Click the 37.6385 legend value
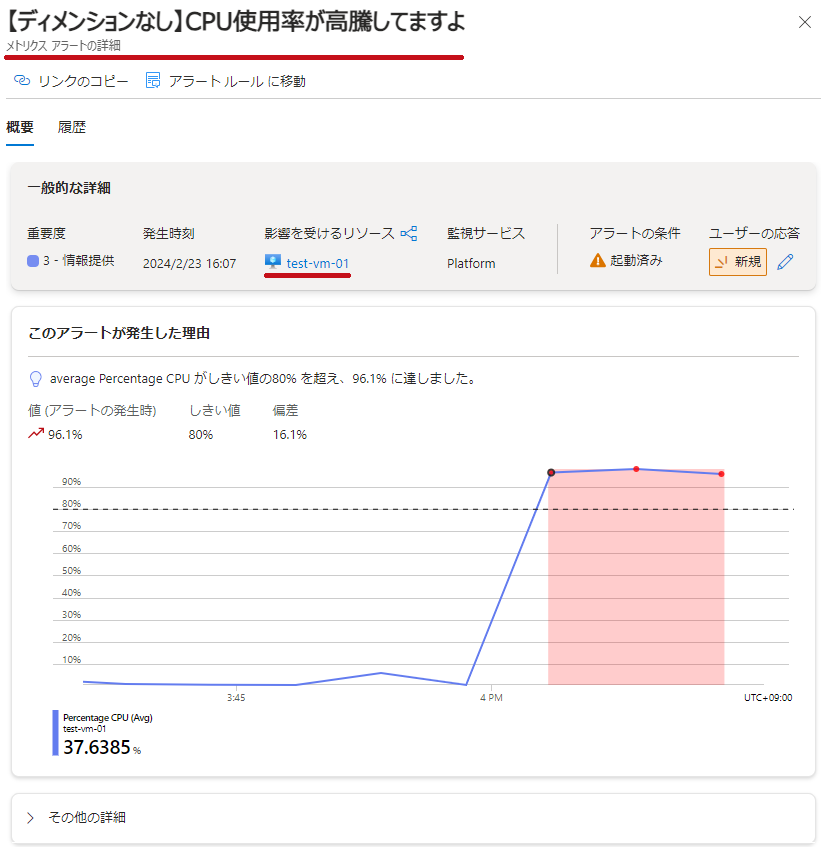 [x=97, y=747]
